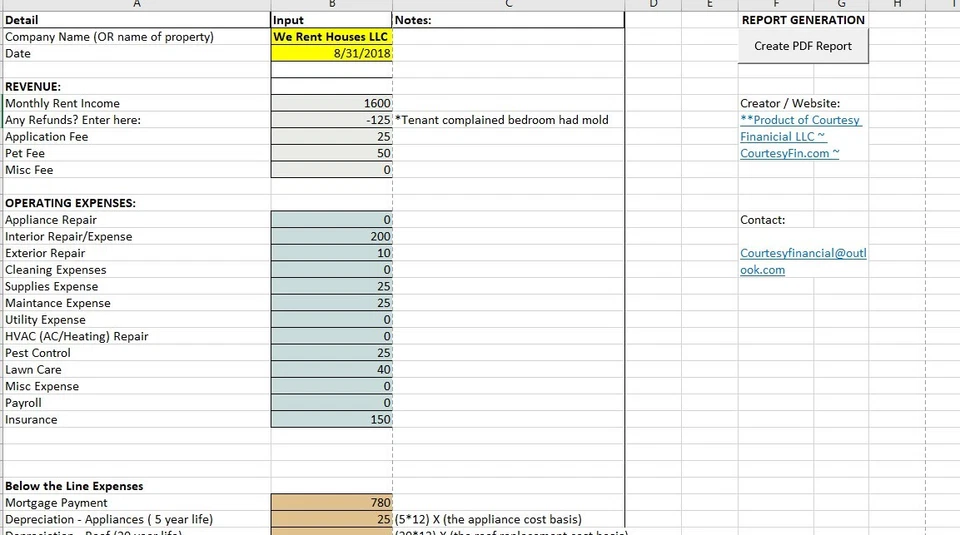Select the Misc Expense input cell
Viewport: 960px width, 535px height.
click(331, 386)
